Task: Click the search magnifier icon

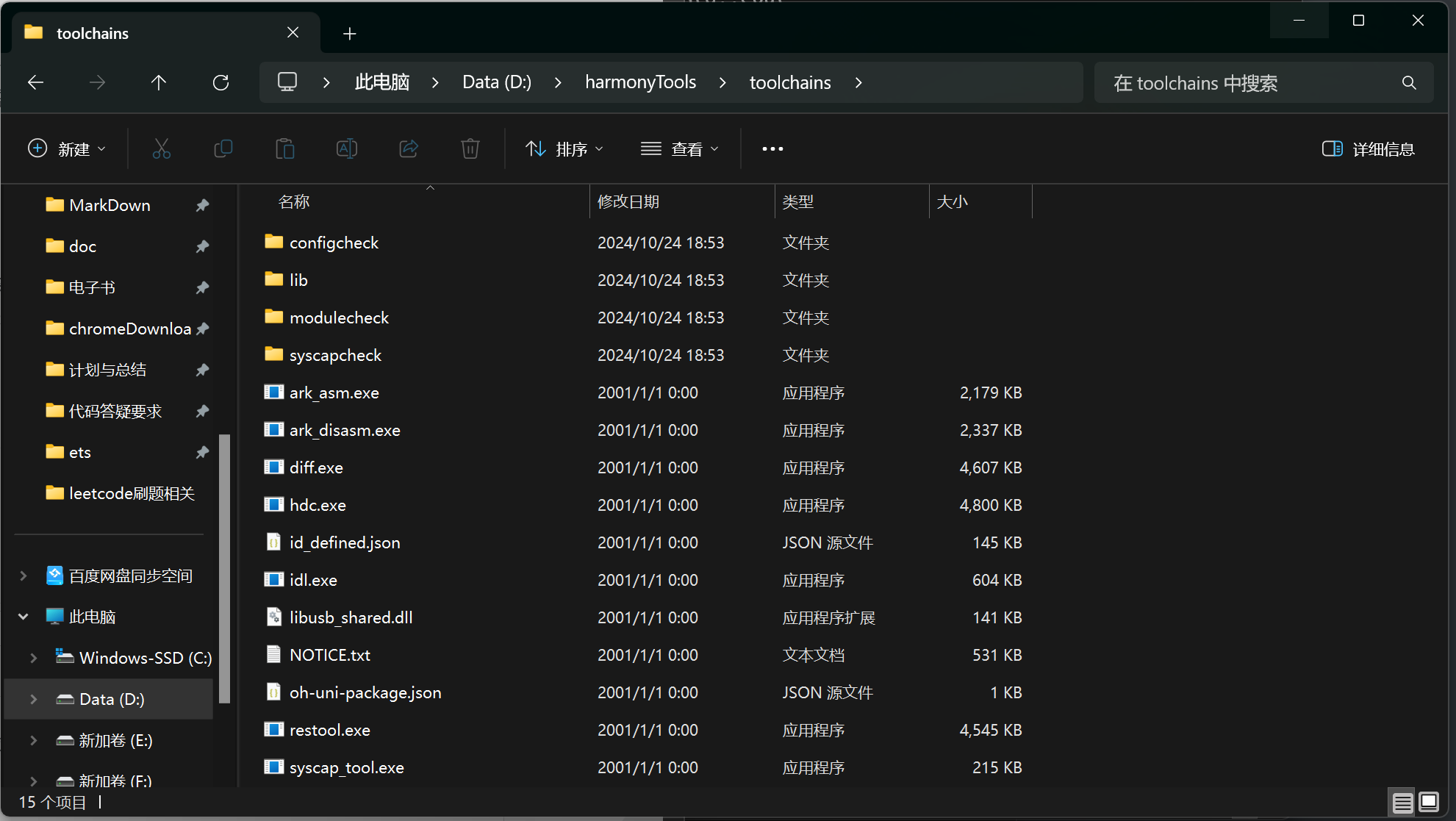Action: click(x=1409, y=82)
